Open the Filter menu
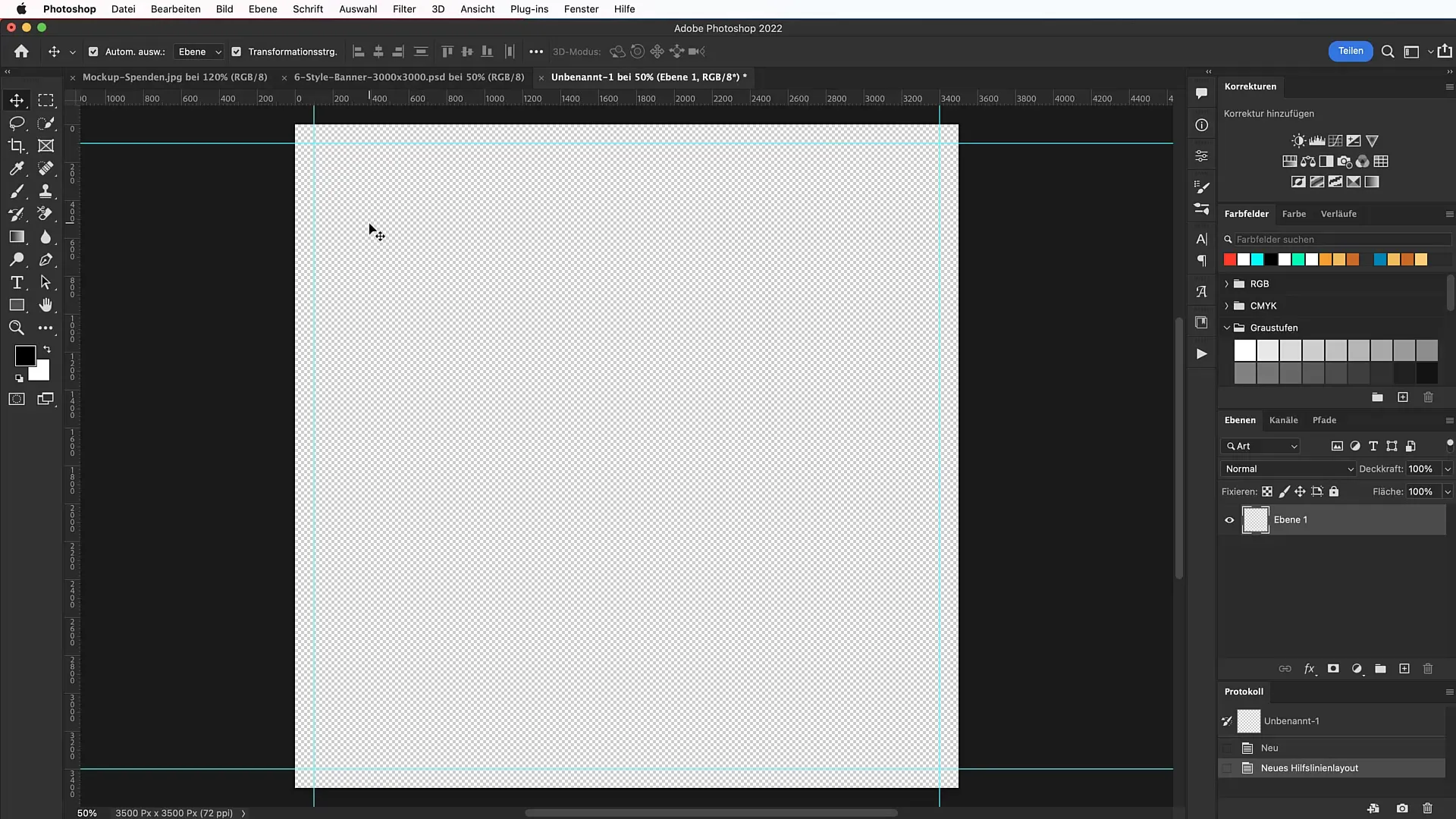 coord(405,9)
